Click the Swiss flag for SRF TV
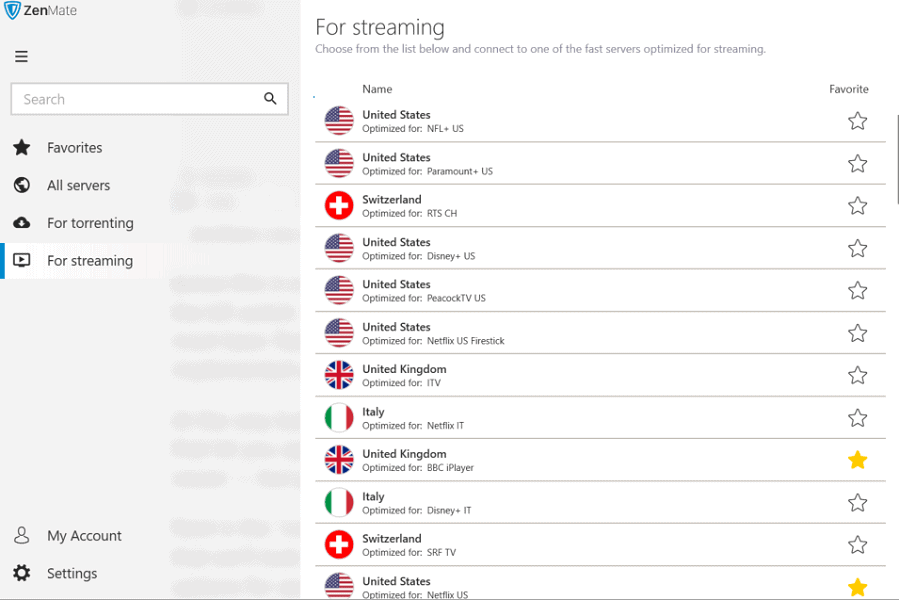The width and height of the screenshot is (899, 600). [339, 545]
